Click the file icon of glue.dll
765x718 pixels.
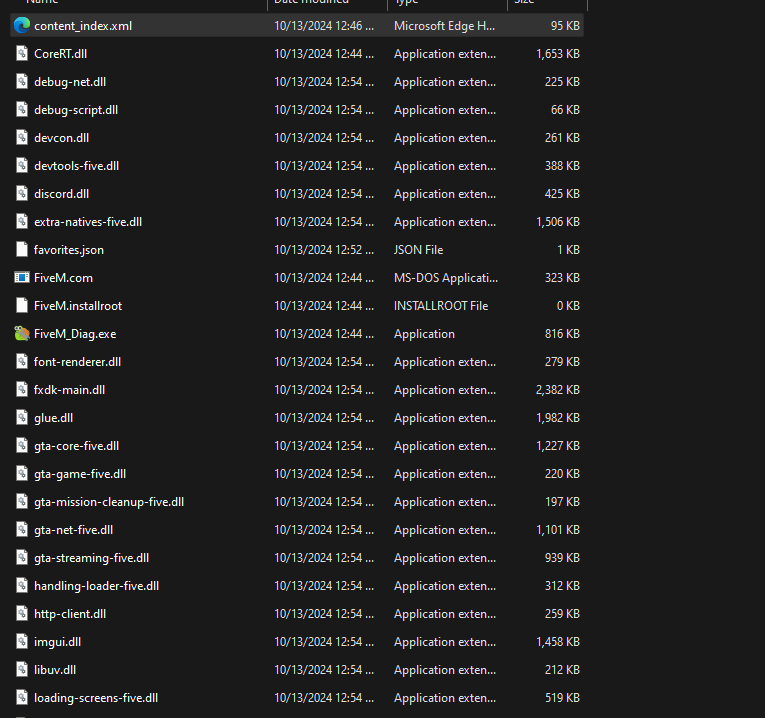(x=22, y=418)
